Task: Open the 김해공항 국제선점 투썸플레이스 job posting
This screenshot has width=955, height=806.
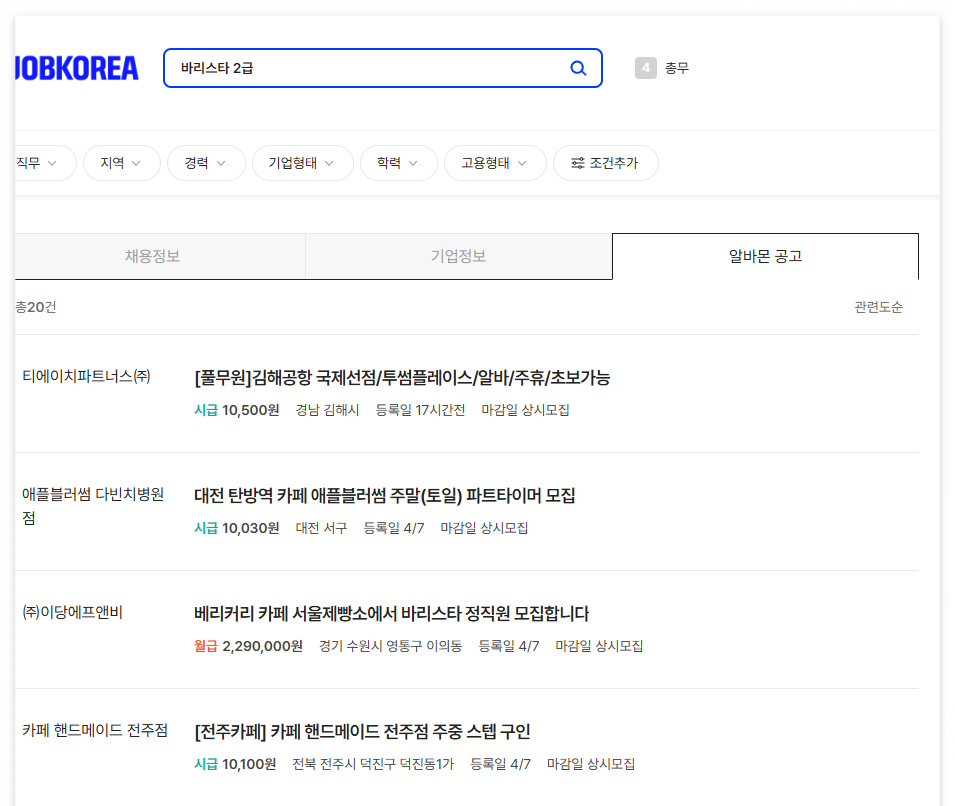Action: 404,378
